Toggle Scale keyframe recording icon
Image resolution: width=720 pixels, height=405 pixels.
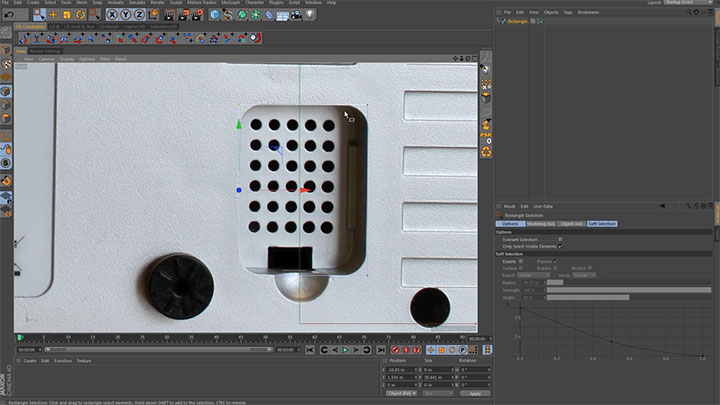click(x=441, y=350)
